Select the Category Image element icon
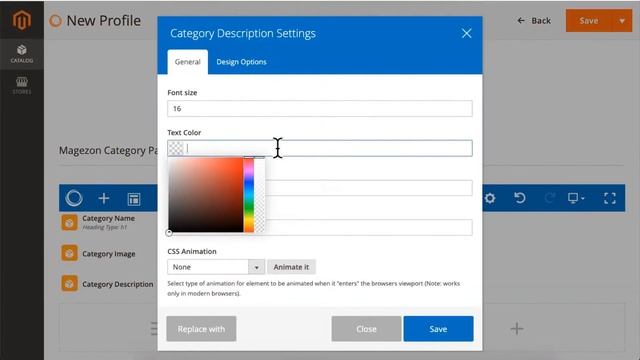 coord(69,253)
